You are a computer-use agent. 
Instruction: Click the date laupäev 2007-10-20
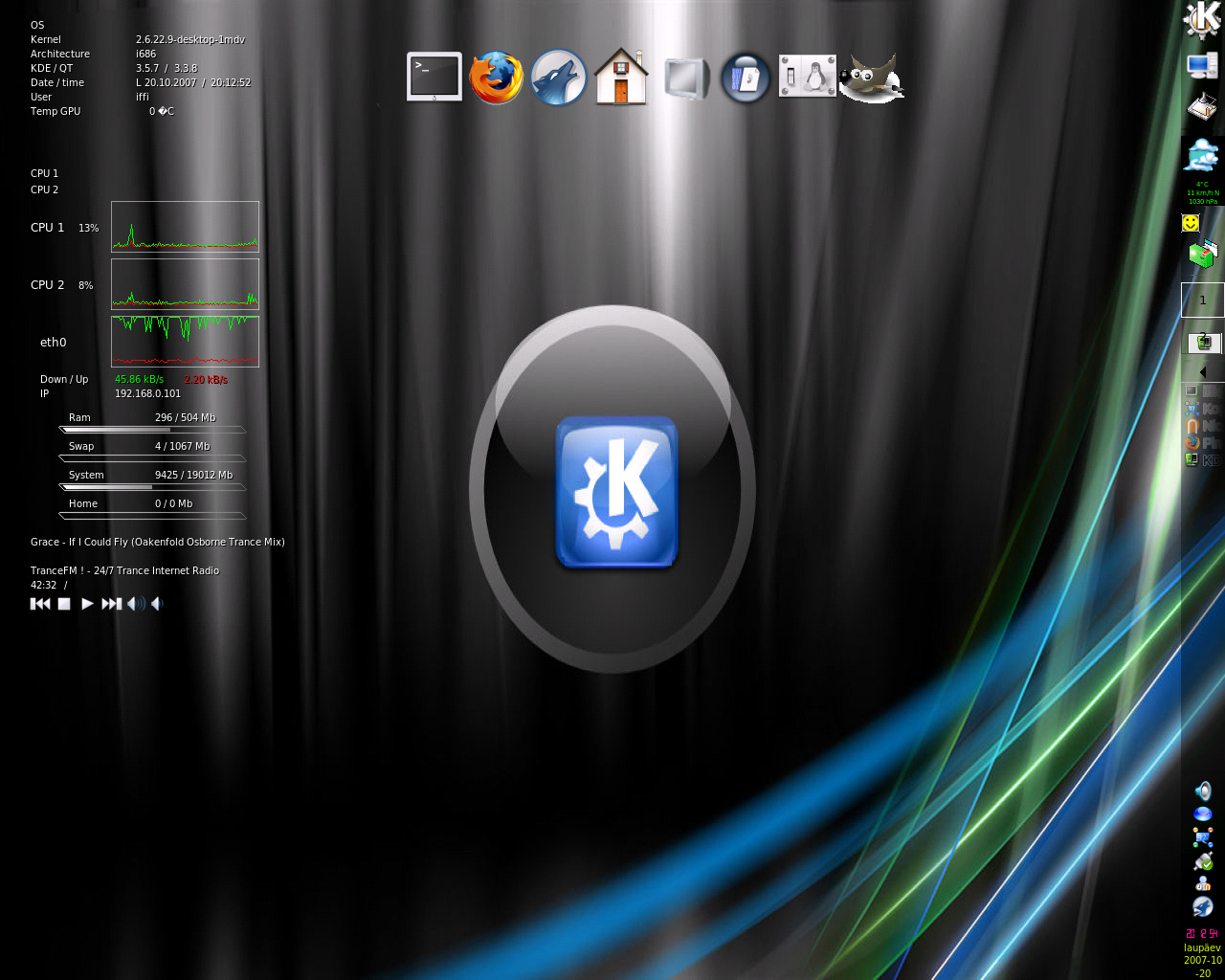[1202, 960]
